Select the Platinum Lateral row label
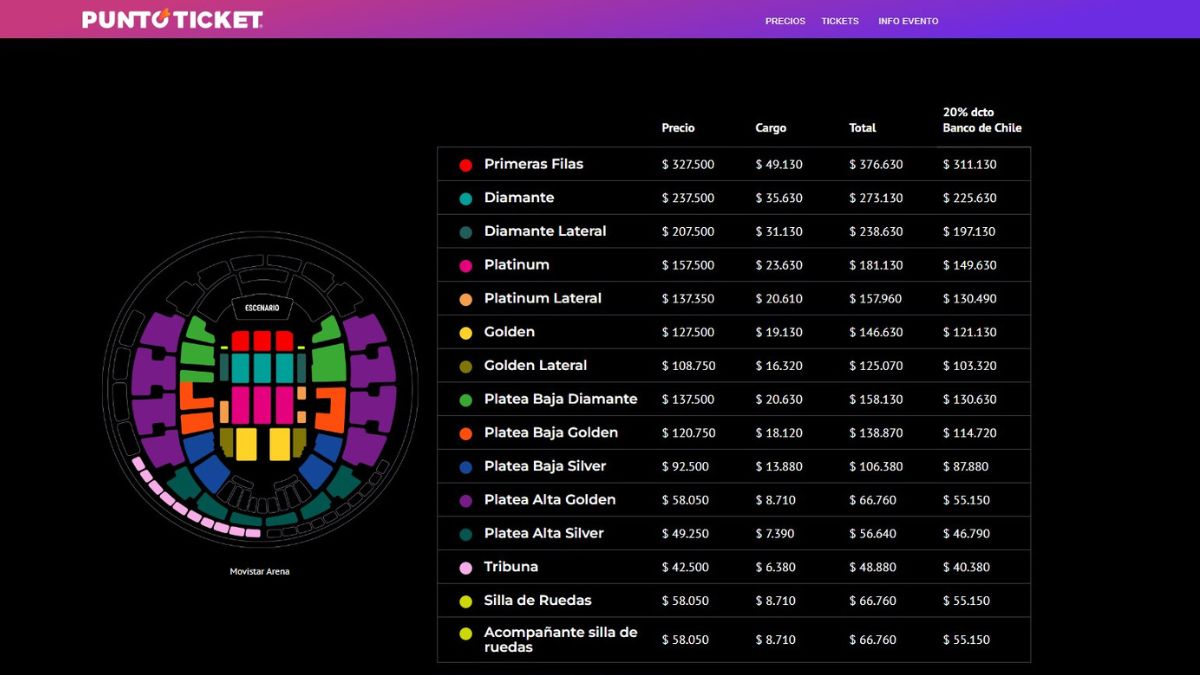Viewport: 1200px width, 675px height. pos(543,298)
